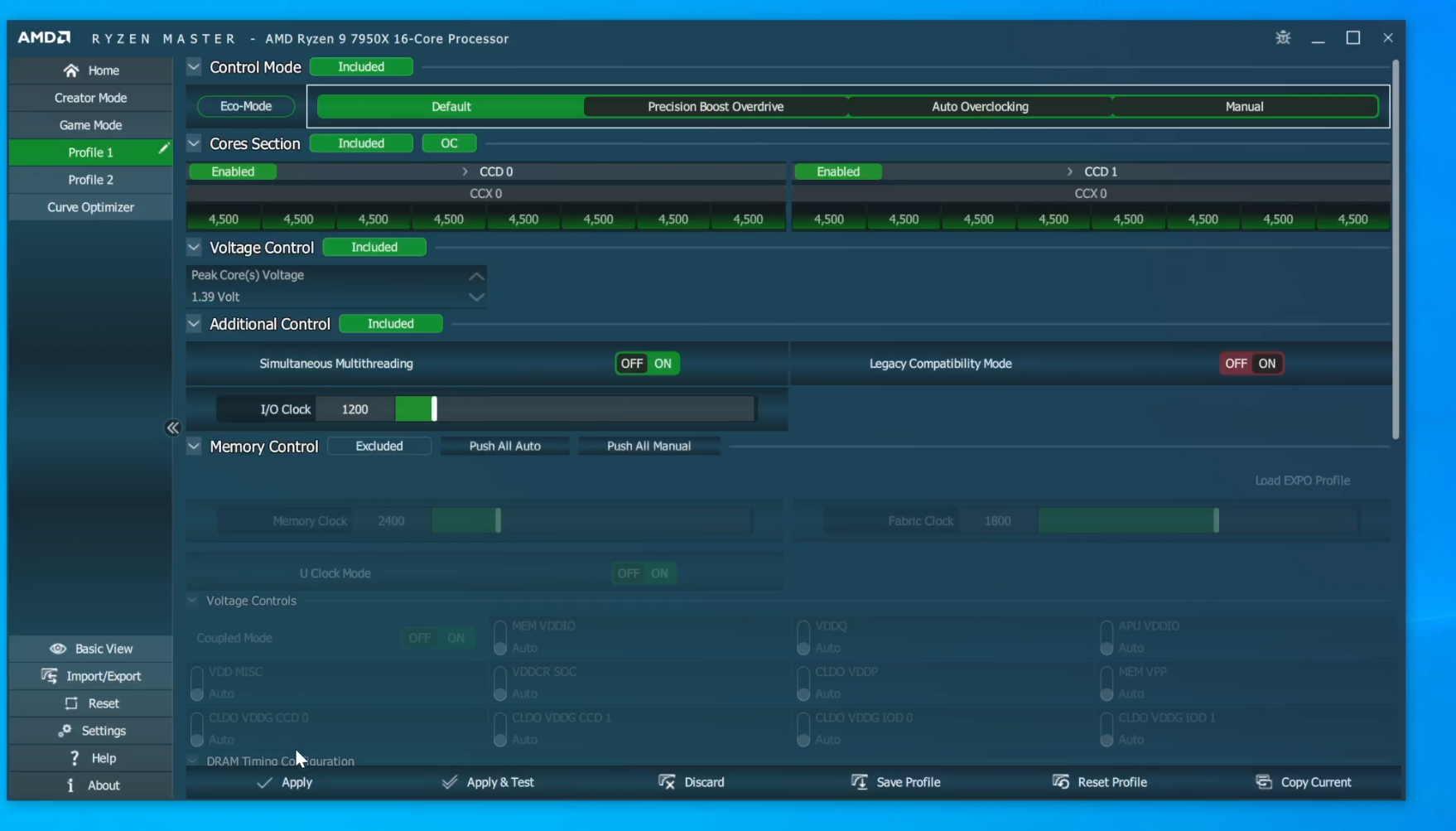Image resolution: width=1456 pixels, height=831 pixels.
Task: Click the Apply checkmark icon
Action: click(265, 782)
